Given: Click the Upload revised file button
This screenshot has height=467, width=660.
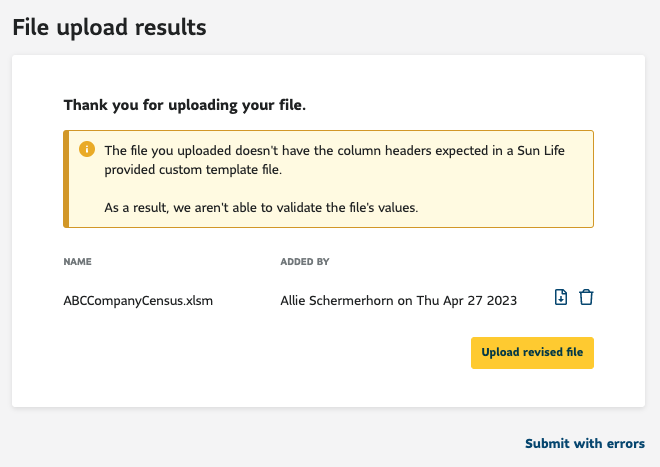Looking at the screenshot, I should click(x=532, y=353).
